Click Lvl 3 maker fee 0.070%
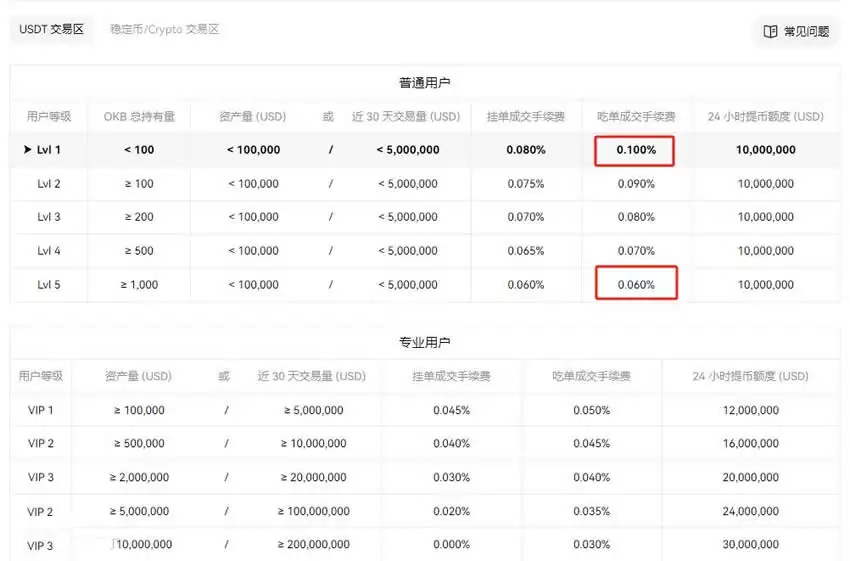The height and width of the screenshot is (561, 850). [x=526, y=217]
